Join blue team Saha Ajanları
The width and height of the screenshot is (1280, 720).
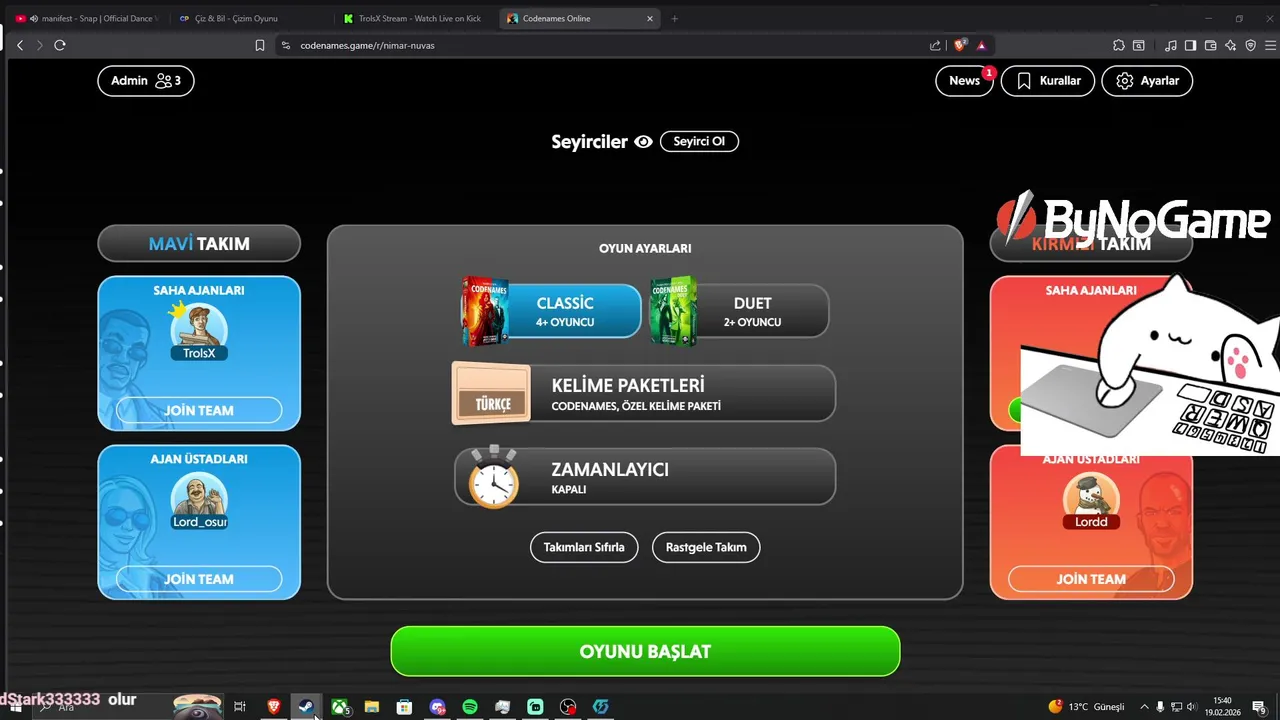coord(199,410)
